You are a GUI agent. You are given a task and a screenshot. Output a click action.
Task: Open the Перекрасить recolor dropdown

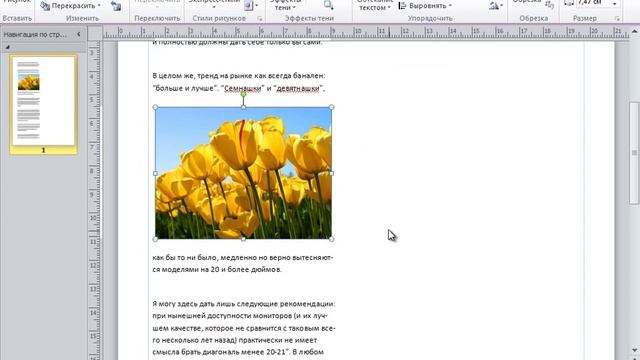click(x=70, y=6)
